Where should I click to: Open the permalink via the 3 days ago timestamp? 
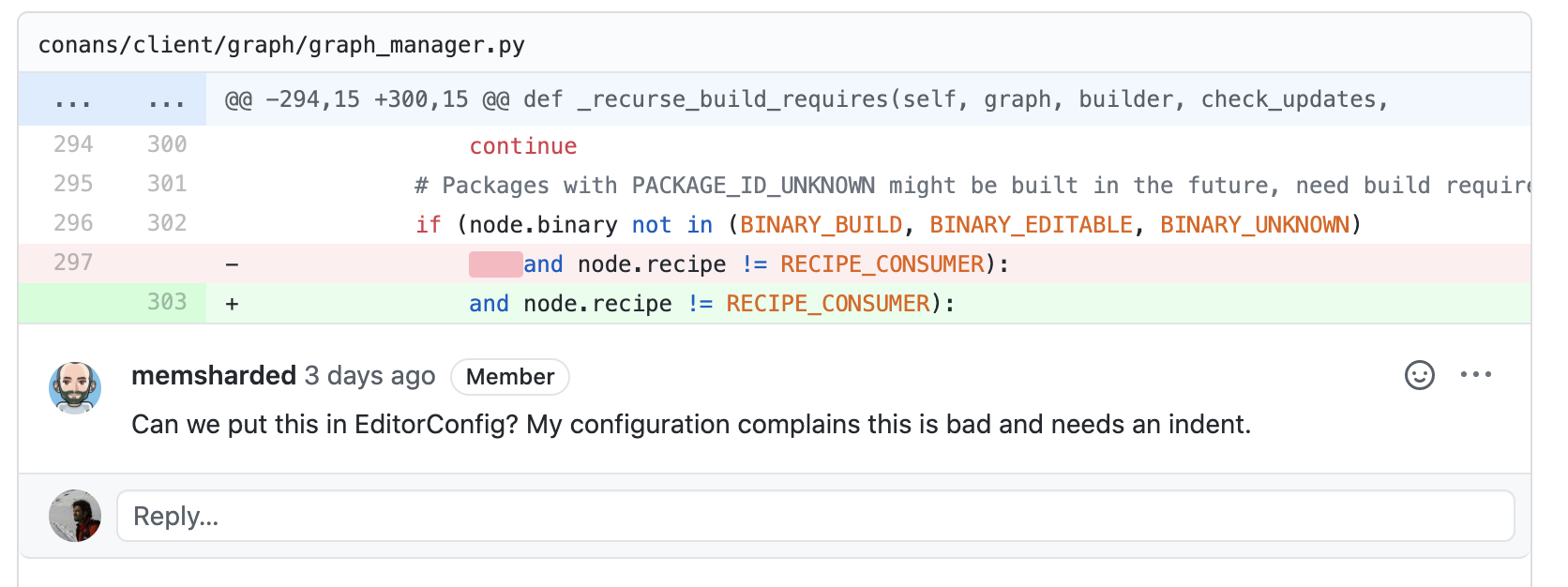pos(369,376)
